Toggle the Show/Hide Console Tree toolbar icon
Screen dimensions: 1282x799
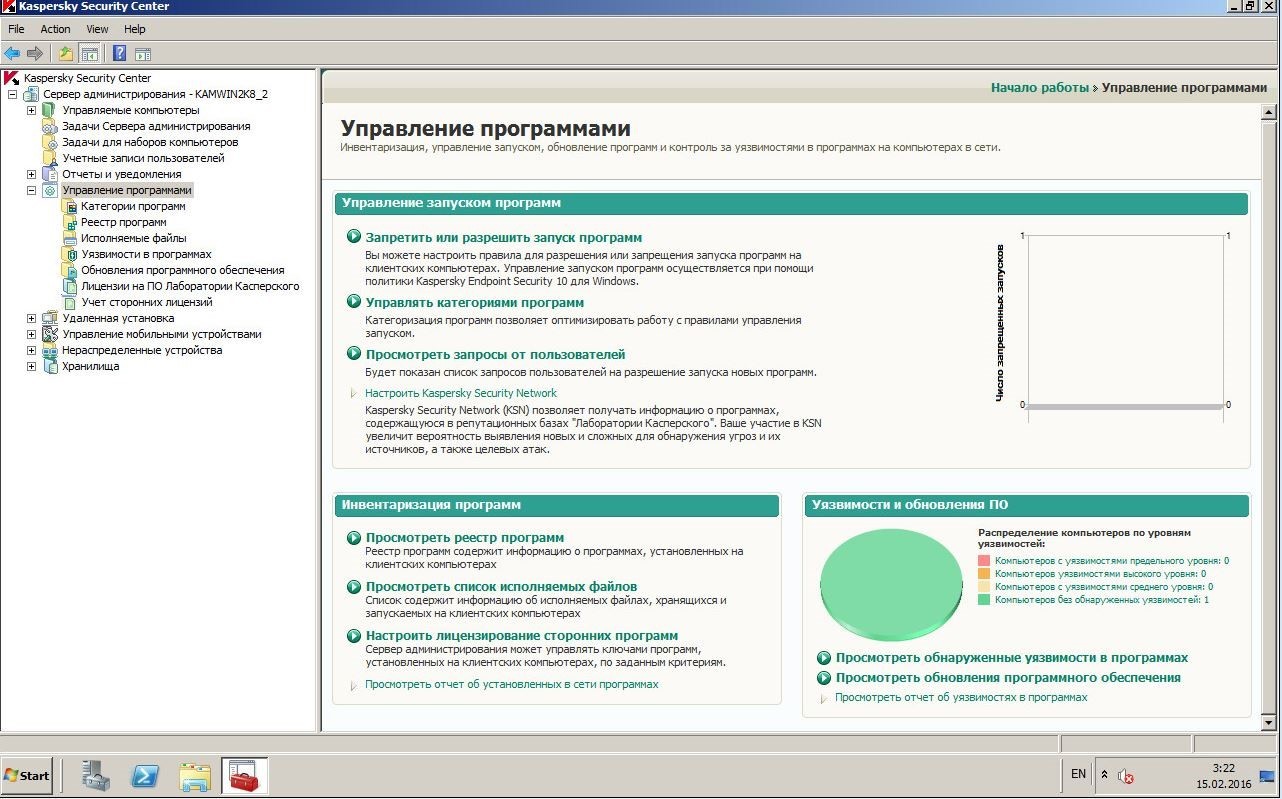click(x=90, y=54)
